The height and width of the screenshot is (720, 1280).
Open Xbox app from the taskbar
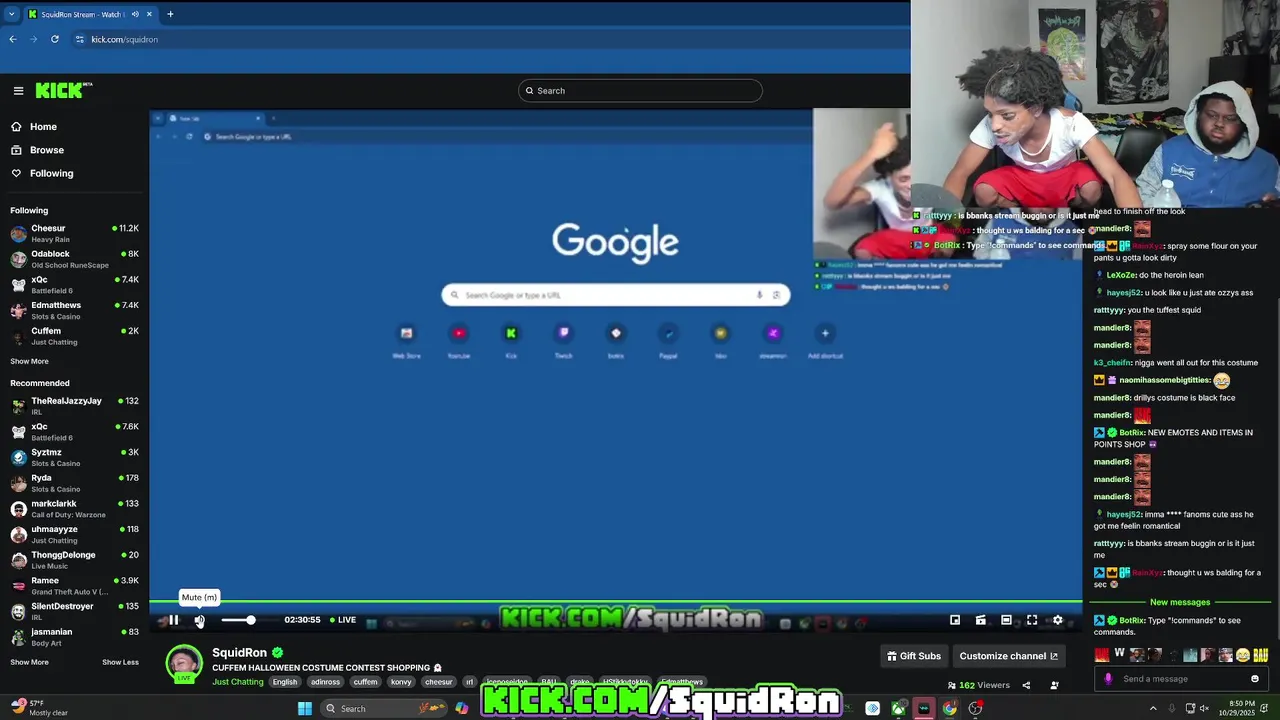click(898, 708)
